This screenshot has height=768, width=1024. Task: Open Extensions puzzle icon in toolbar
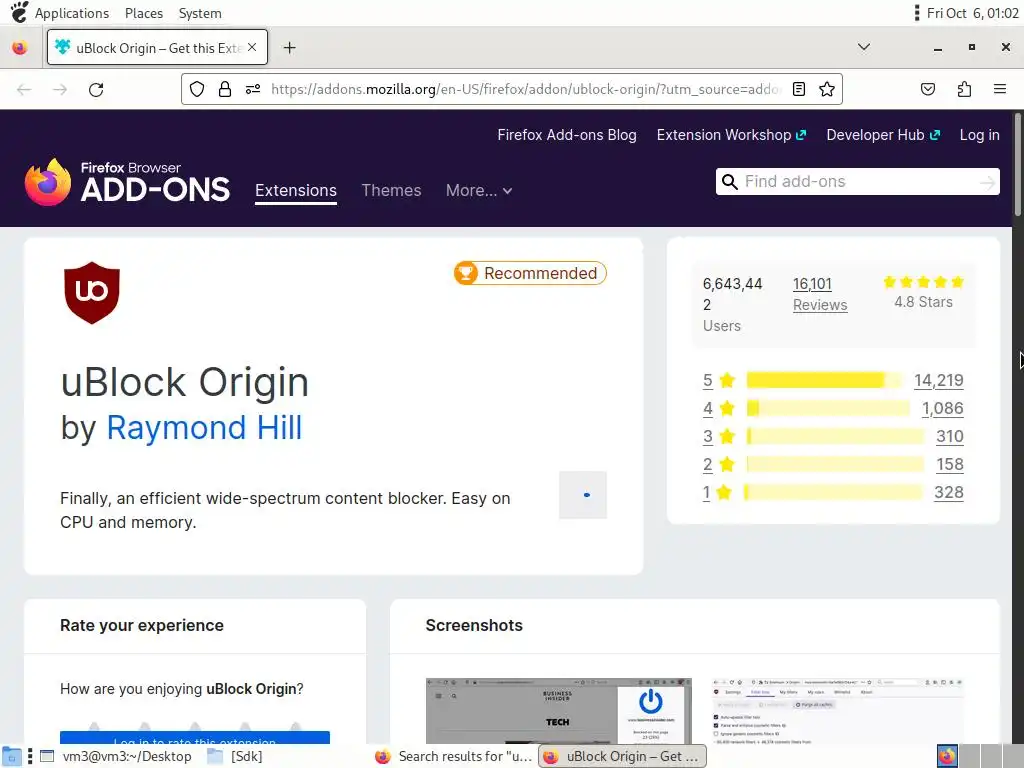pos(964,89)
